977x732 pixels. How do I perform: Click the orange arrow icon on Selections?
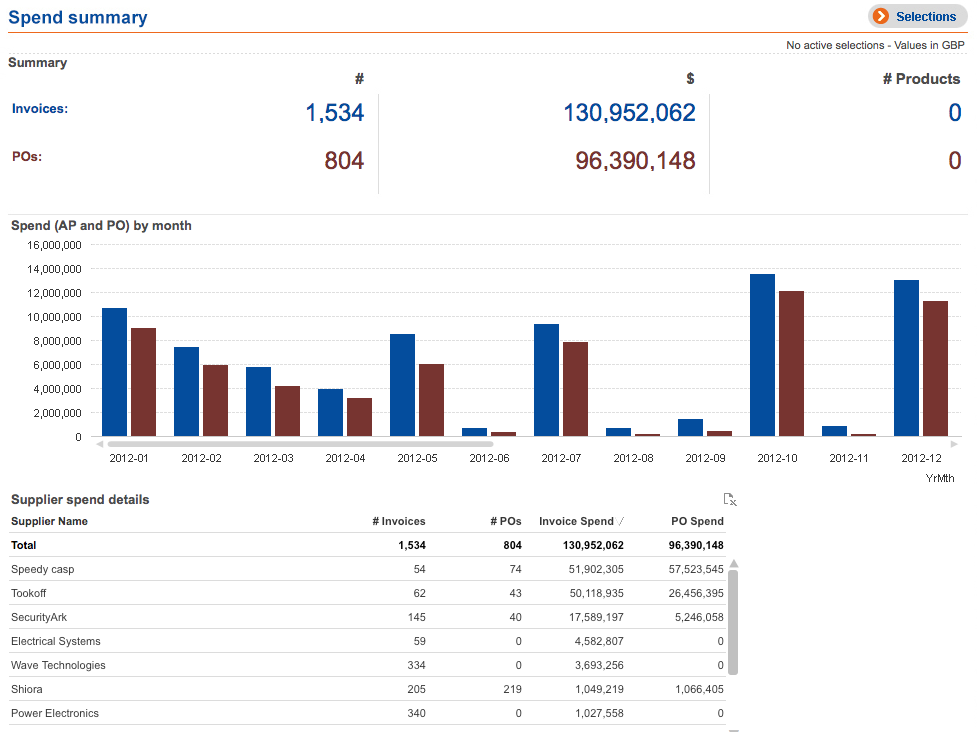[x=881, y=16]
